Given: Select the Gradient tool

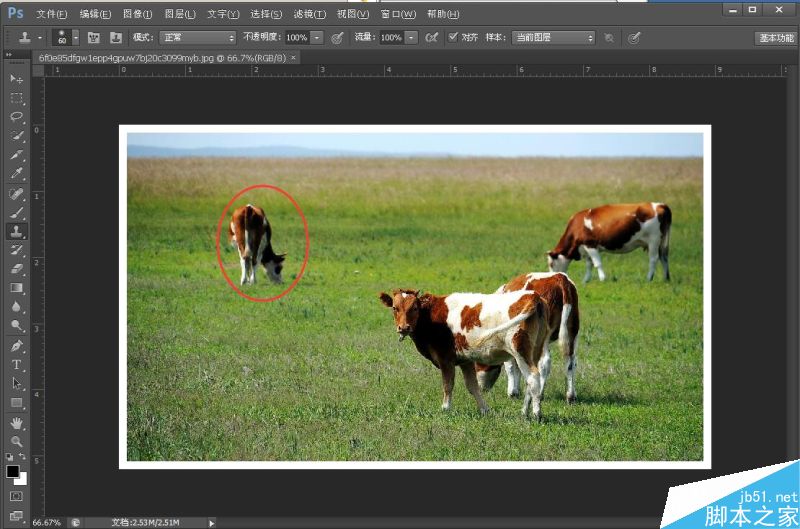Looking at the screenshot, I should point(16,288).
